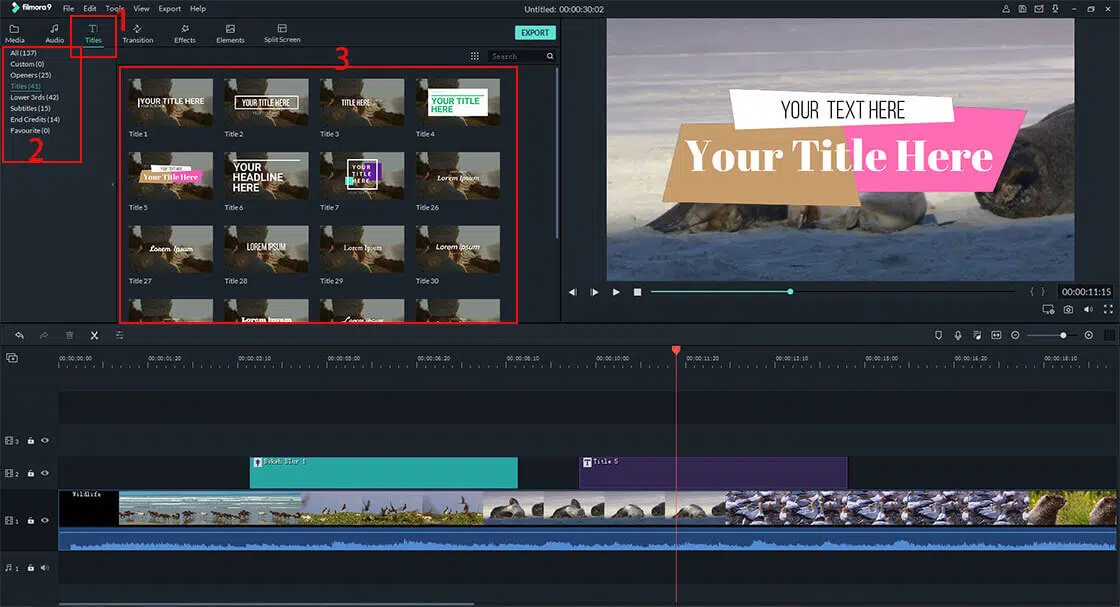Hide video track 3 with eye icon

[x=45, y=440]
